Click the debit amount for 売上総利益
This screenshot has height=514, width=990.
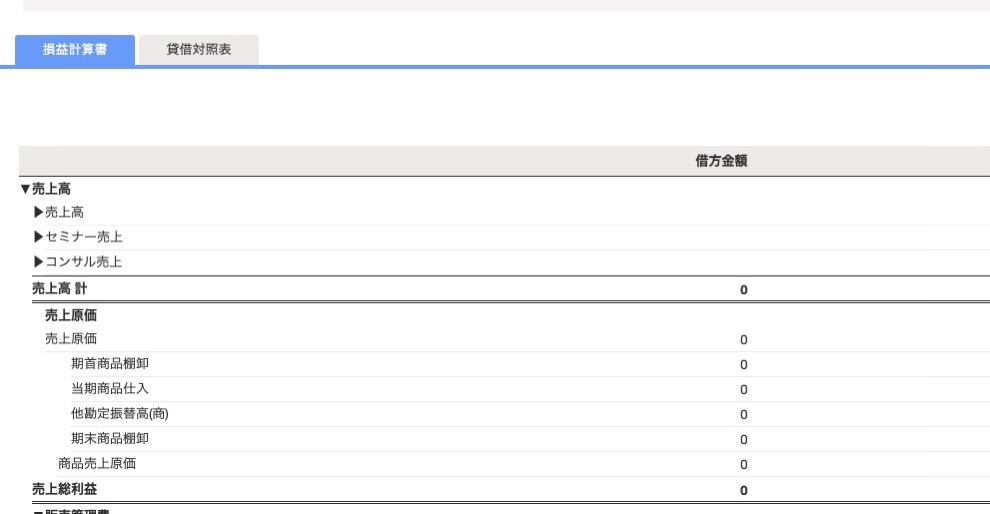[744, 491]
